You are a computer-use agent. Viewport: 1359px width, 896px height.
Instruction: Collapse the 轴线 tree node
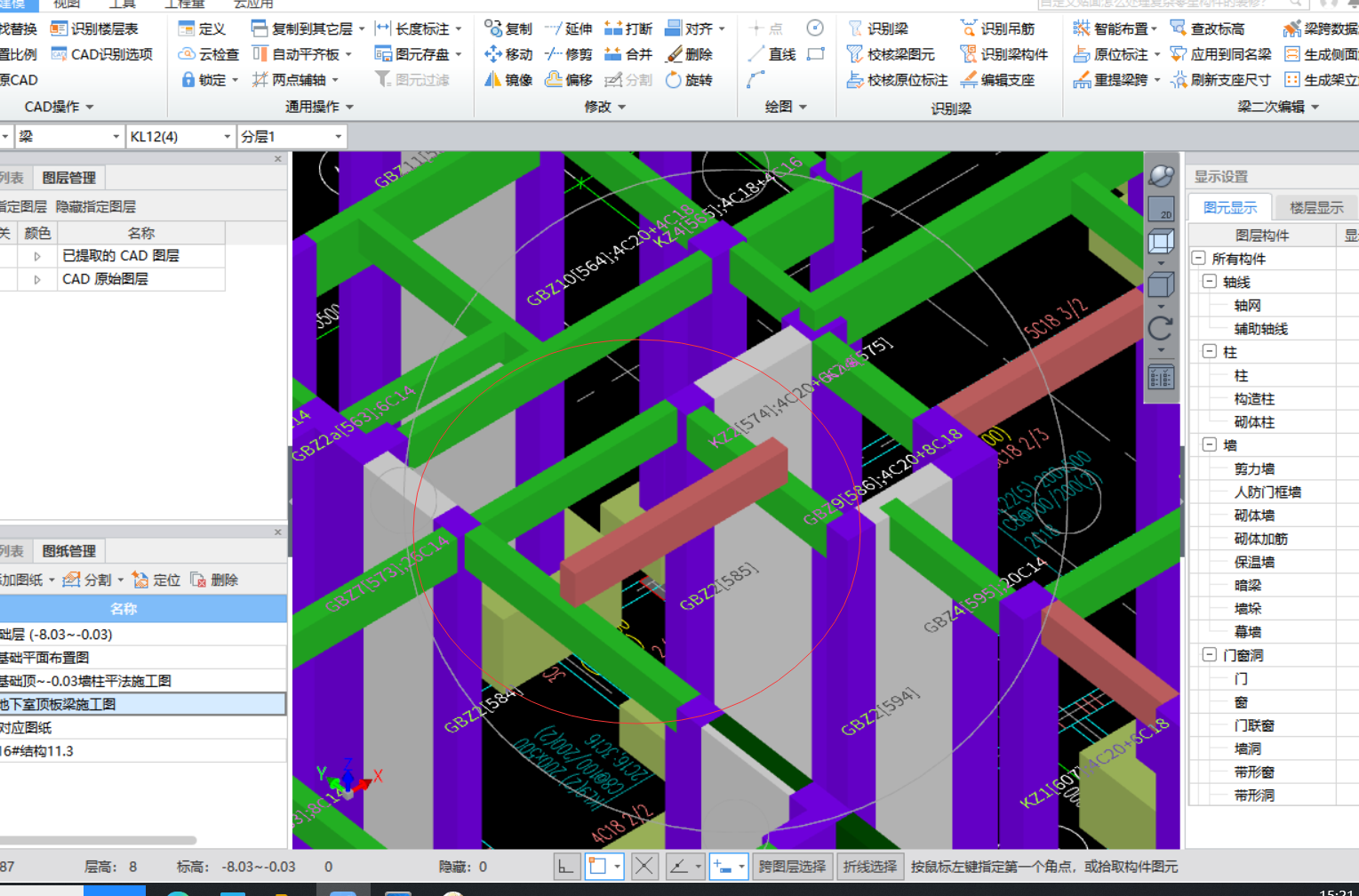point(1210,282)
